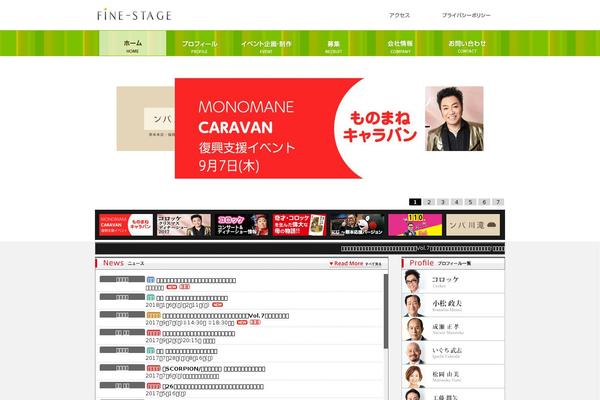Click the scrolling news ticker bar
The width and height of the screenshot is (600, 400).
[x=300, y=248]
